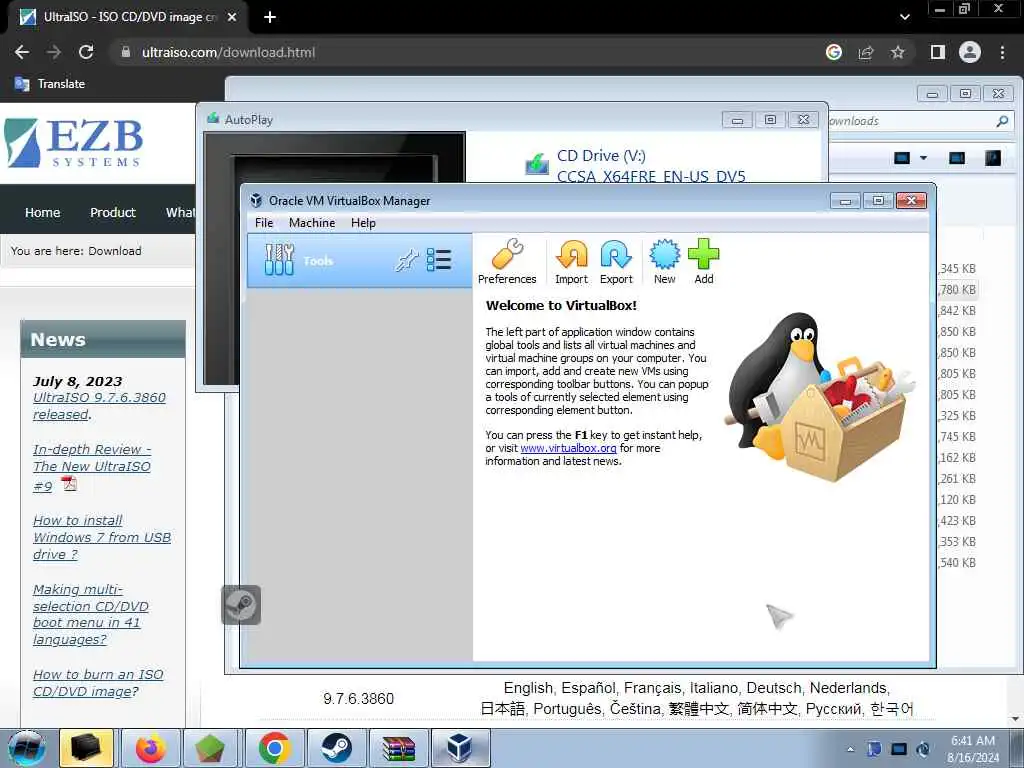Image resolution: width=1024 pixels, height=768 pixels.
Task: Click the Export appliance icon
Action: (x=616, y=262)
